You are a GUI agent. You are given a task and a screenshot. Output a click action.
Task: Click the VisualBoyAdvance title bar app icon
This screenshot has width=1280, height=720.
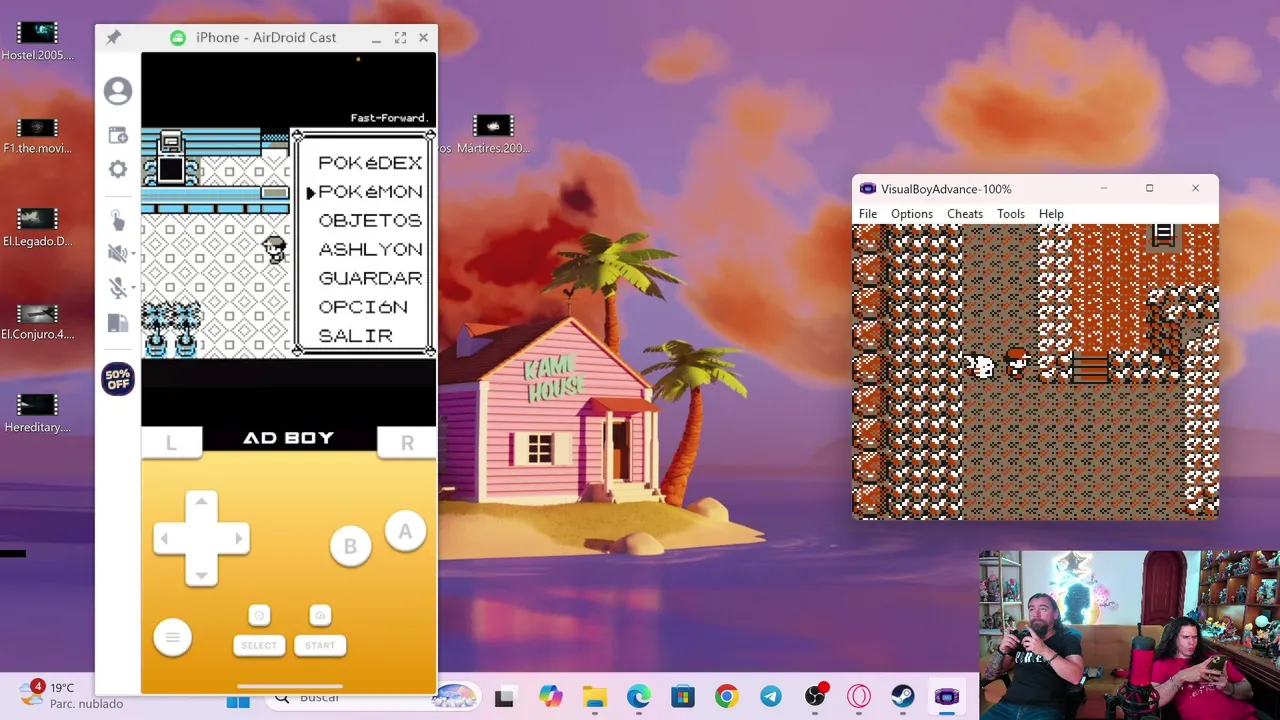pyautogui.click(x=867, y=188)
